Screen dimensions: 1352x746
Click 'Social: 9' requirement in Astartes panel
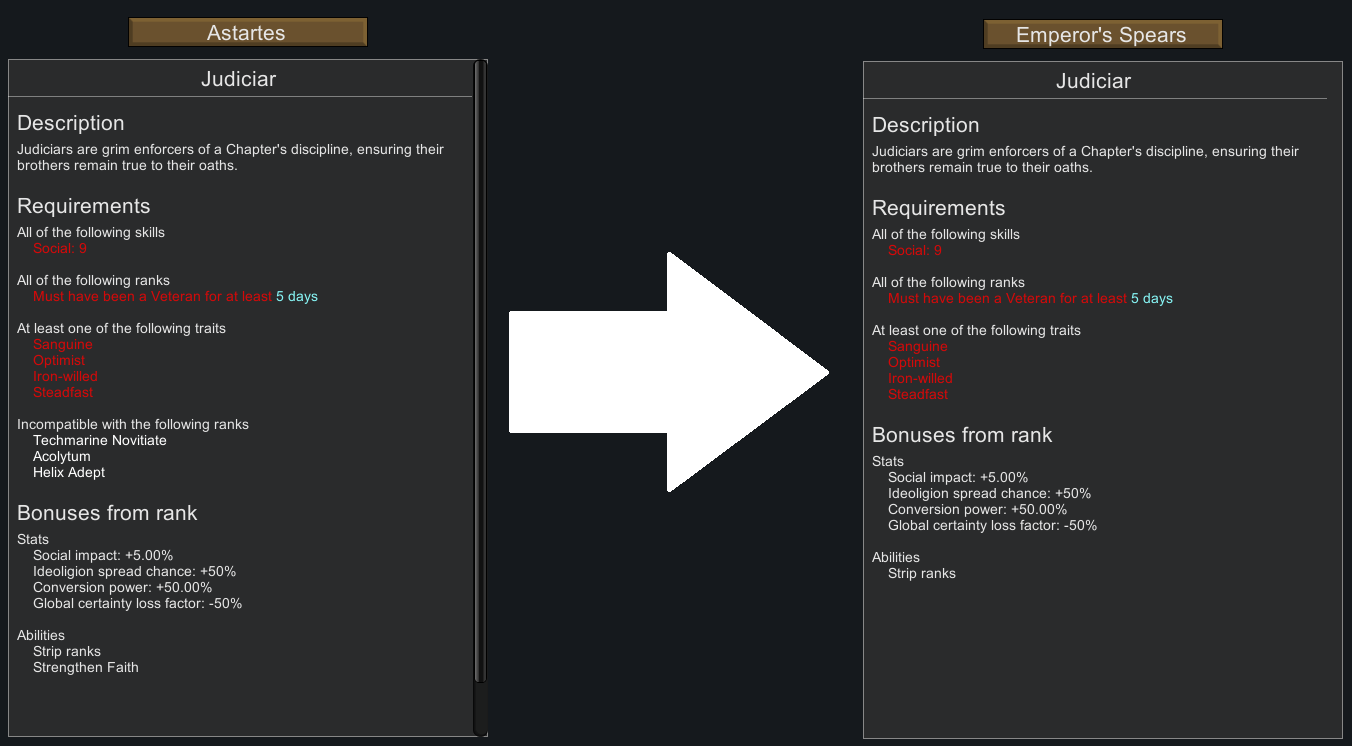tap(60, 248)
